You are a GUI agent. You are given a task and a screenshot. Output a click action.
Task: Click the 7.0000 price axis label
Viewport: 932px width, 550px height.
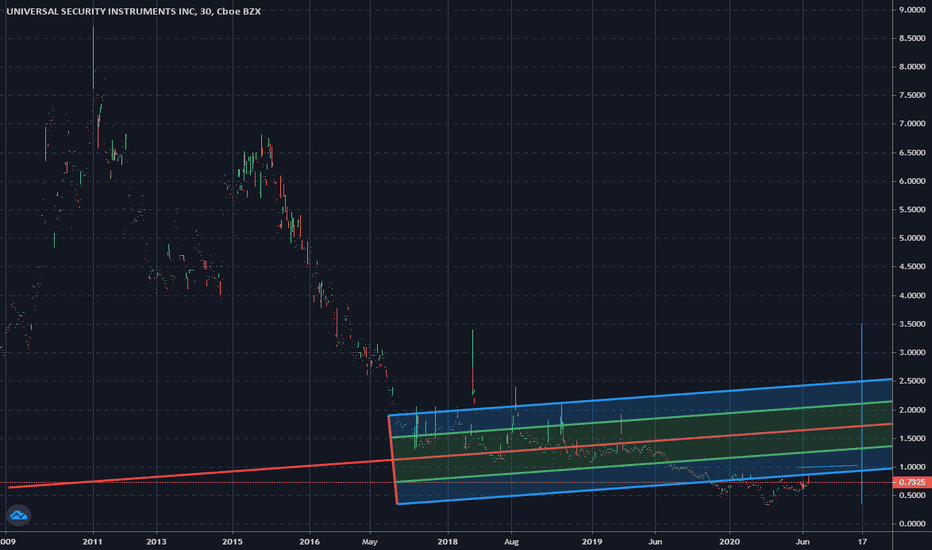[x=912, y=124]
